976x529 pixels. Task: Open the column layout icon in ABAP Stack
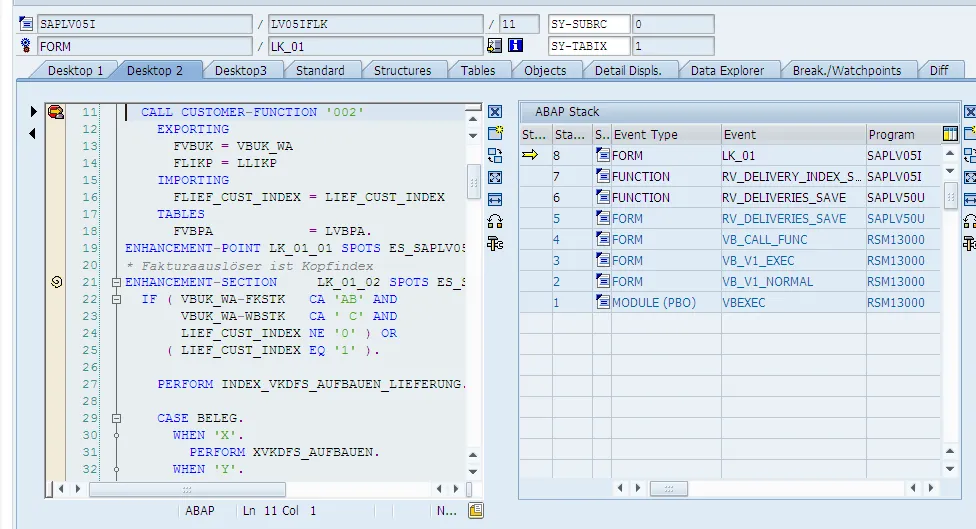pyautogui.click(x=950, y=134)
